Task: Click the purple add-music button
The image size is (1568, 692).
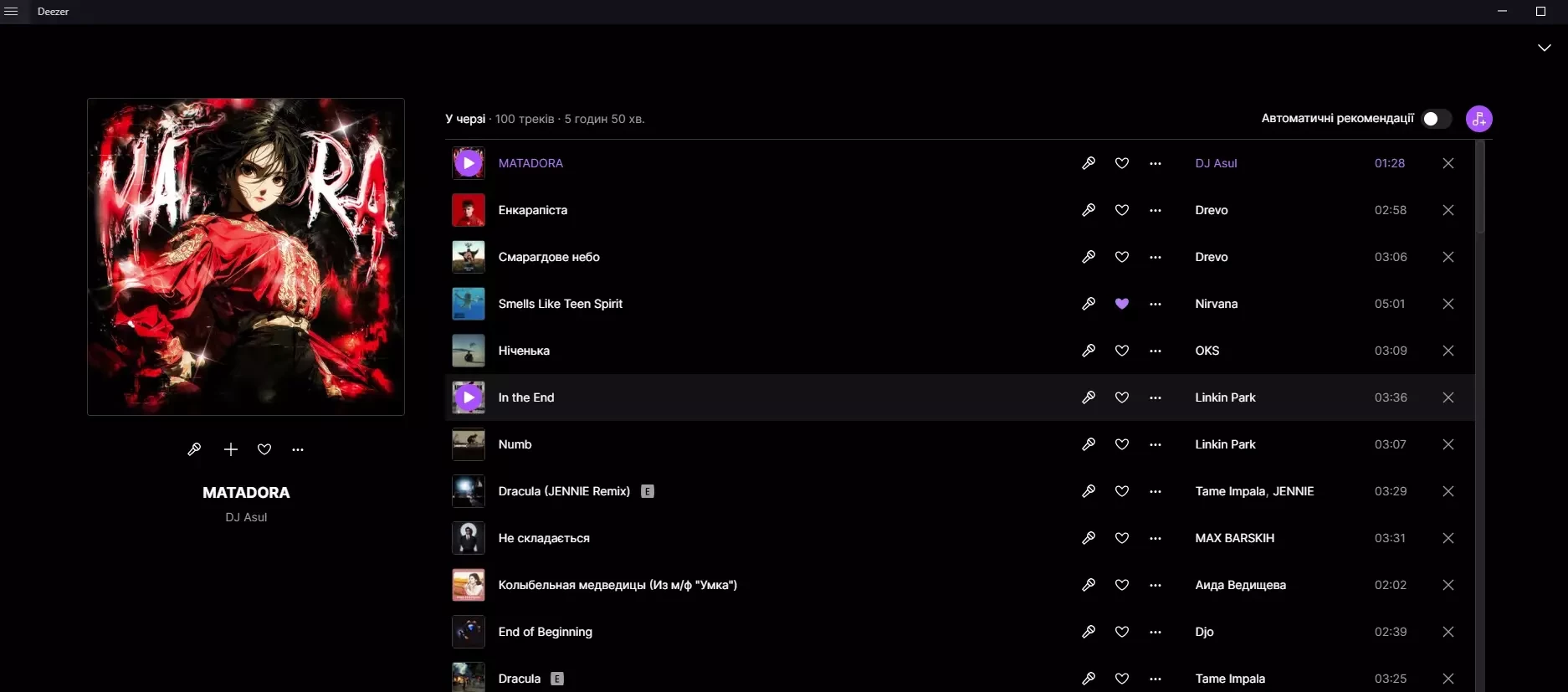Action: coord(1479,119)
